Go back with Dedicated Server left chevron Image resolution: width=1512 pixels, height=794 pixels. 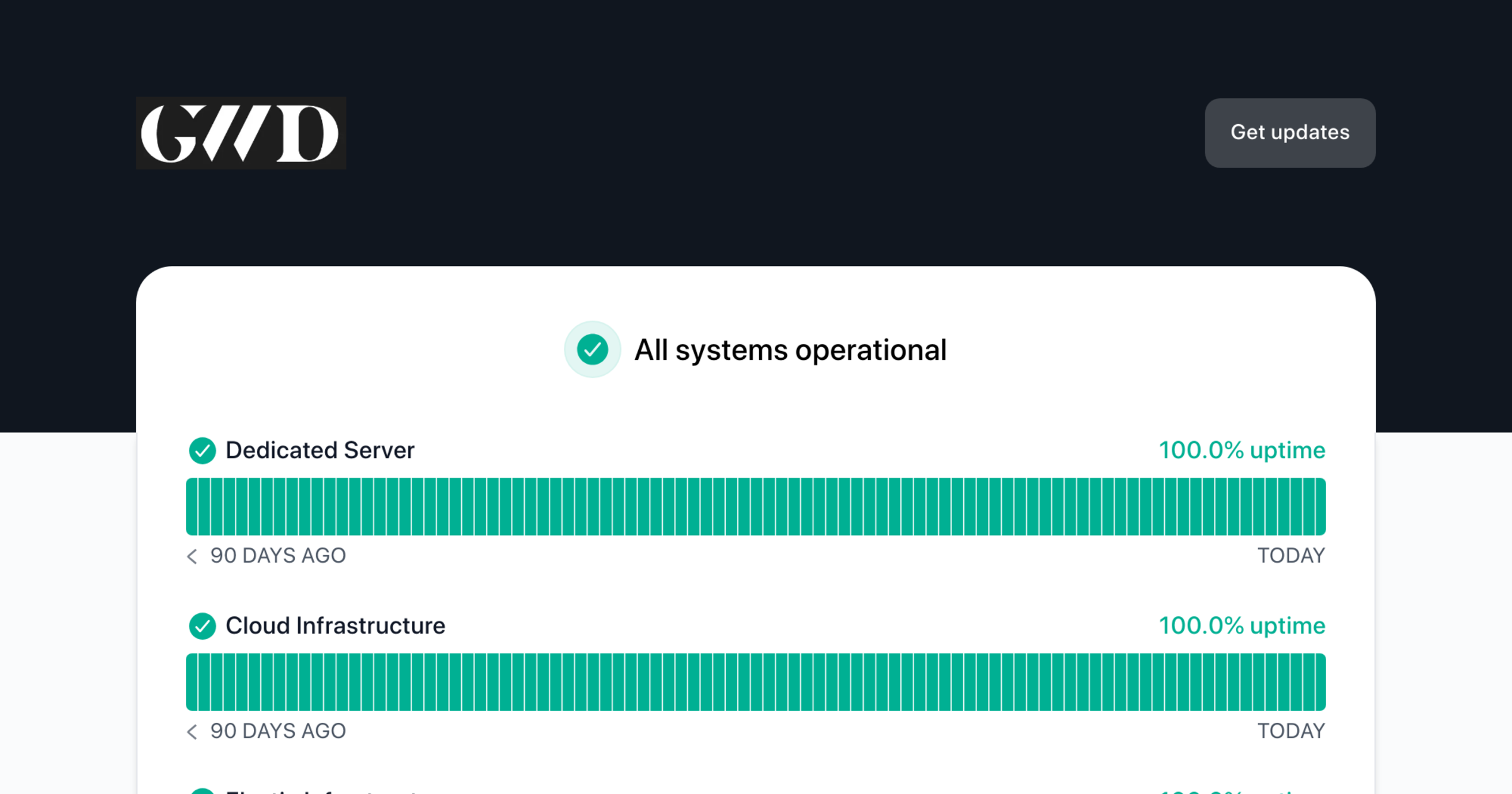[192, 556]
